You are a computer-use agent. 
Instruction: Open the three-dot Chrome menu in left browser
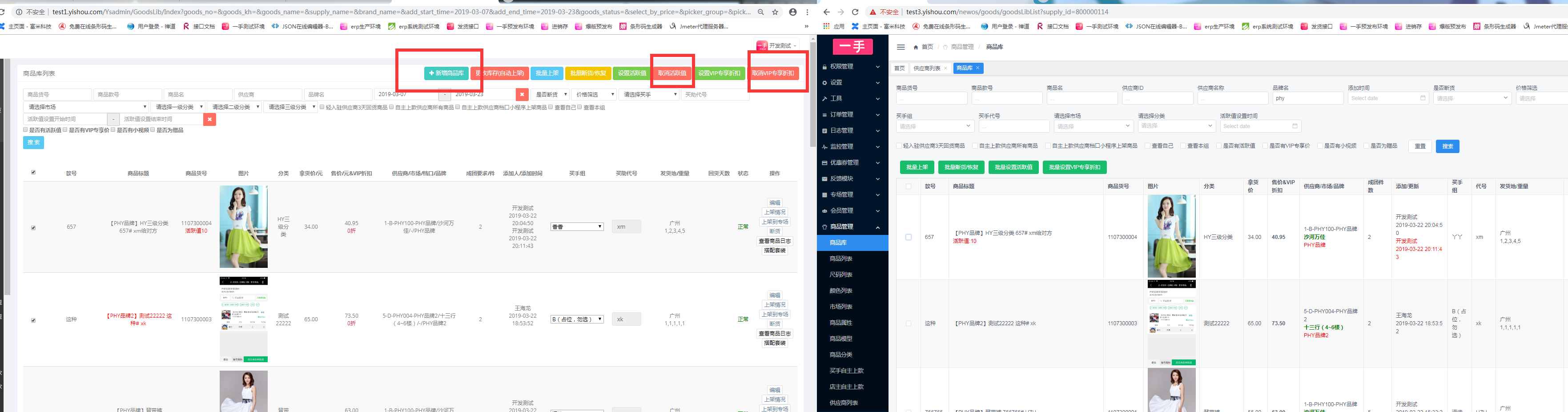pyautogui.click(x=807, y=12)
